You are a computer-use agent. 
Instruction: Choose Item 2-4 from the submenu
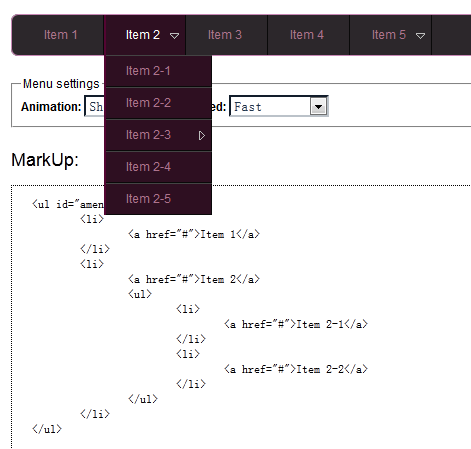[158, 167]
